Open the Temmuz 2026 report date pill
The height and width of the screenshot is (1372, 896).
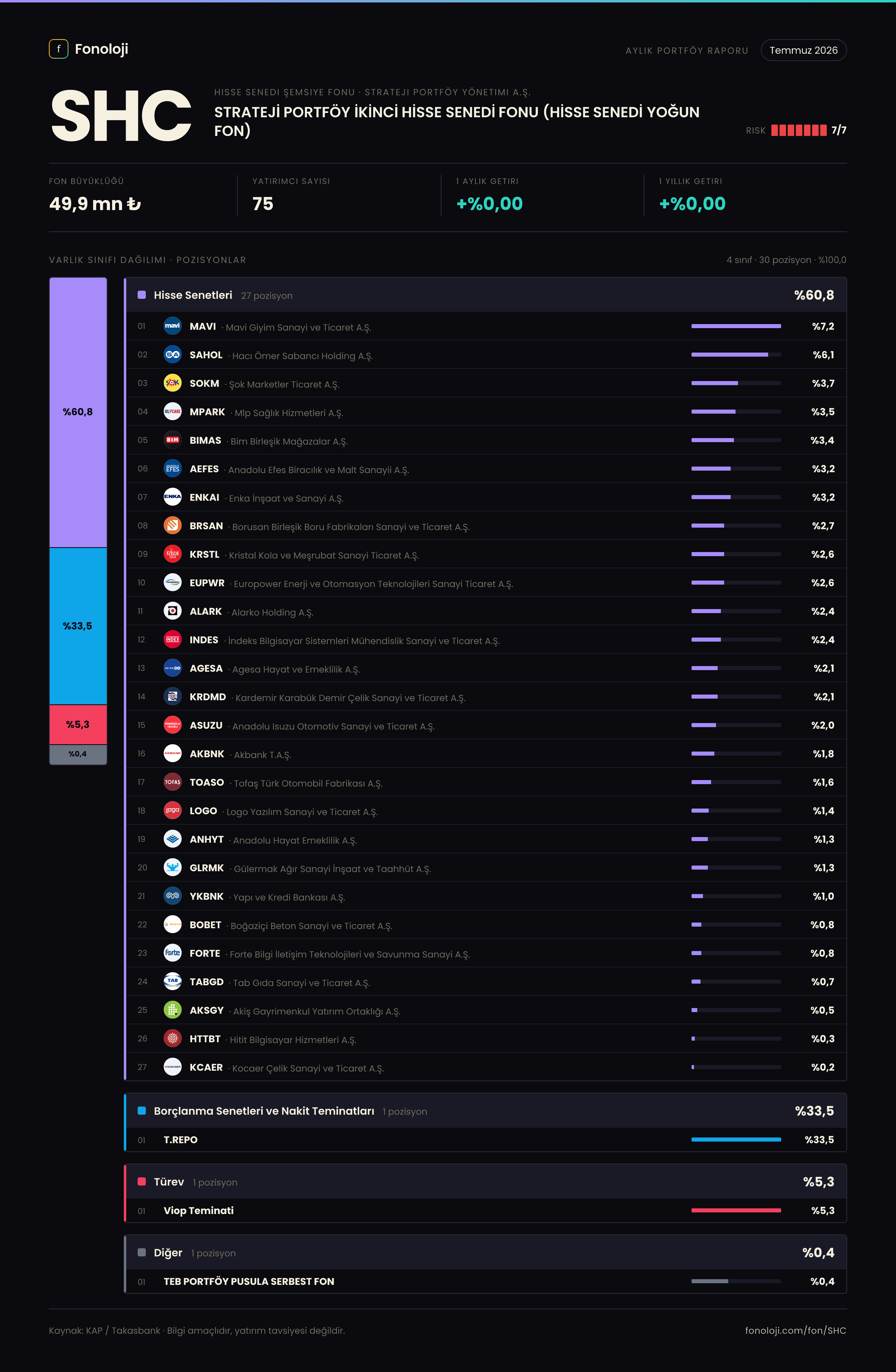pyautogui.click(x=803, y=50)
